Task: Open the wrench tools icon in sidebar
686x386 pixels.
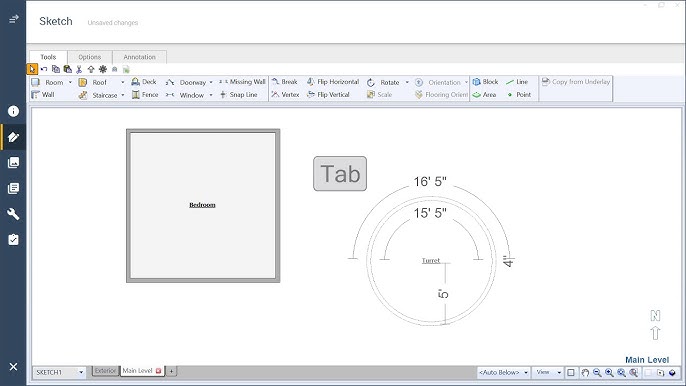Action: 13,214
